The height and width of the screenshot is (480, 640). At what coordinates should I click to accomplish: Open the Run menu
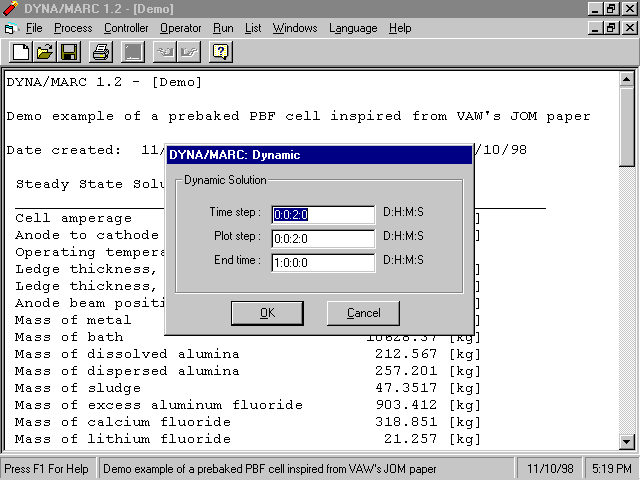223,28
